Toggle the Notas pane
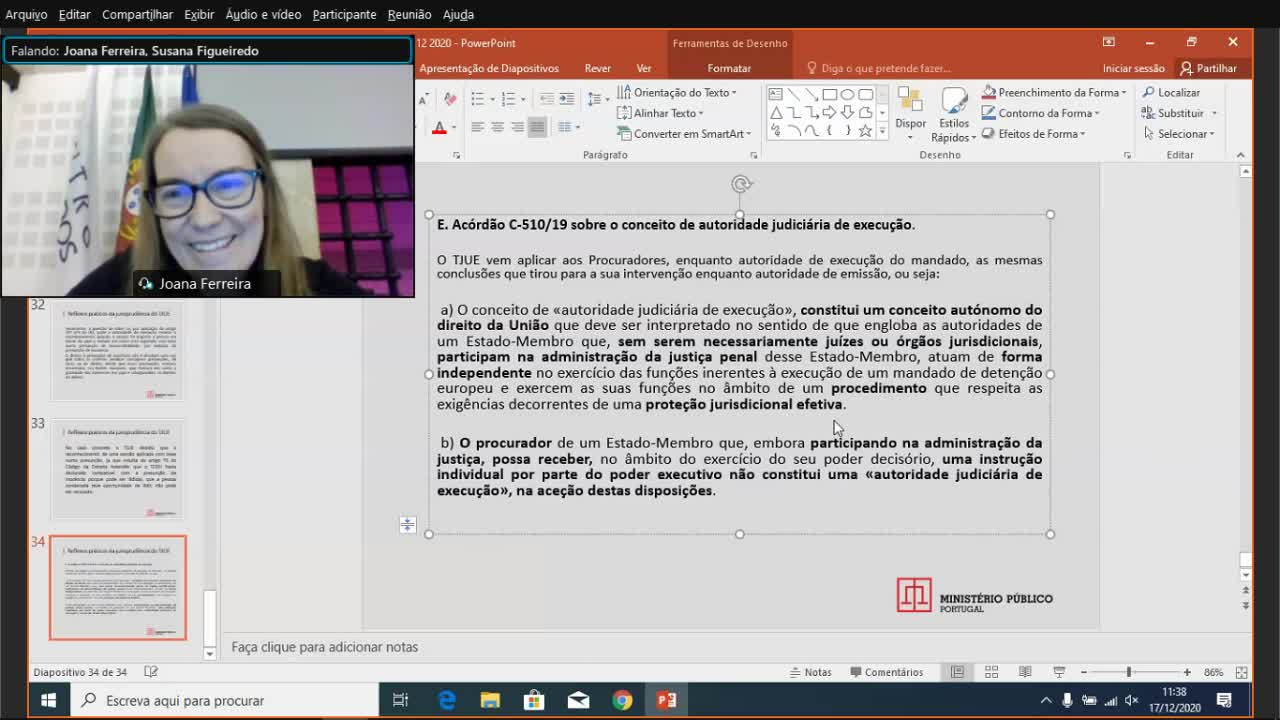1280x720 pixels. pos(809,672)
